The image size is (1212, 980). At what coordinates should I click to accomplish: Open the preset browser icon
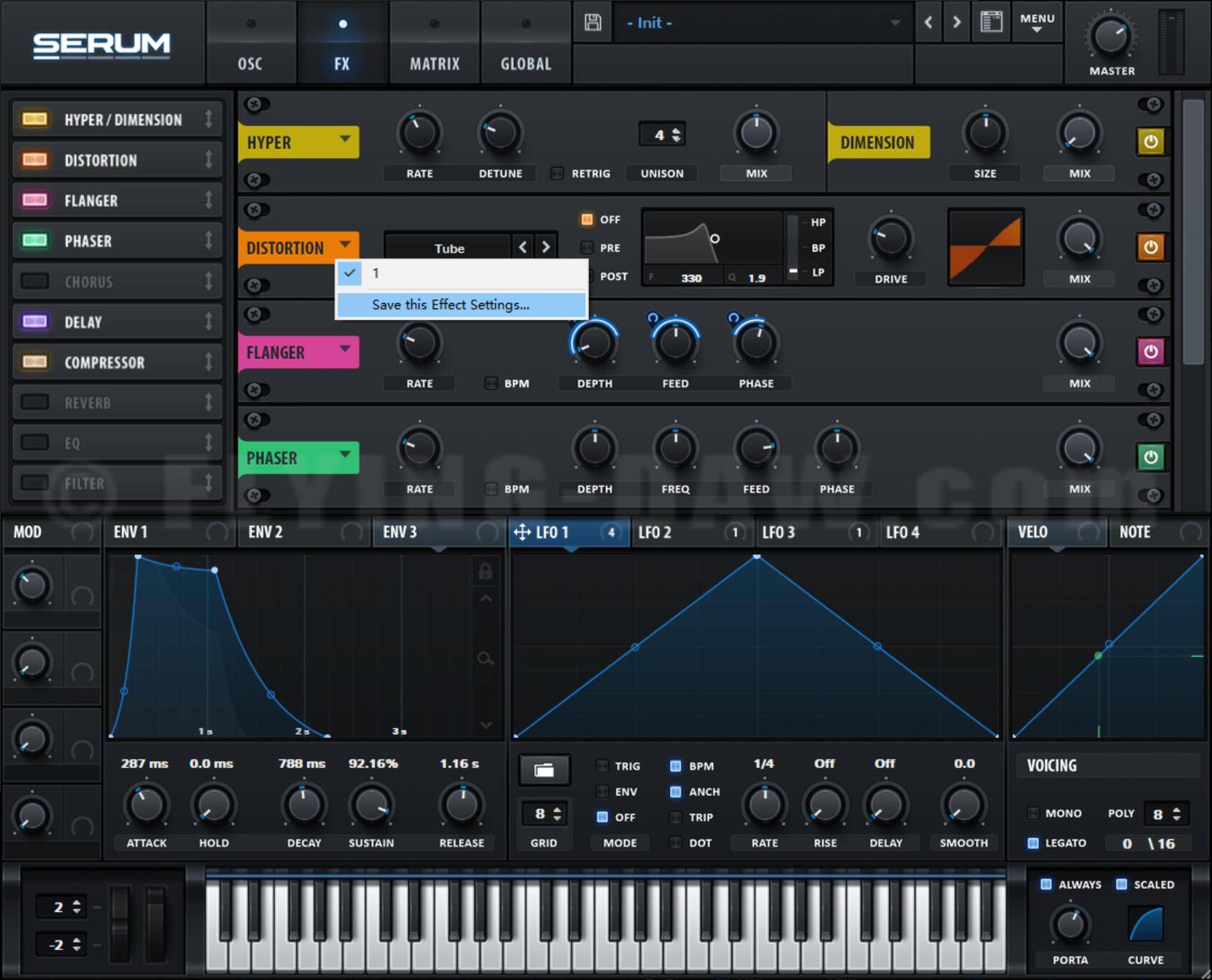[x=991, y=22]
